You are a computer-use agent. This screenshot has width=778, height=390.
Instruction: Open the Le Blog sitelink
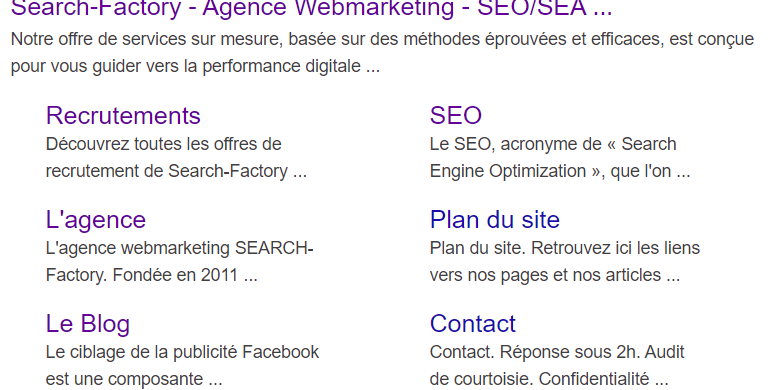pyautogui.click(x=88, y=324)
